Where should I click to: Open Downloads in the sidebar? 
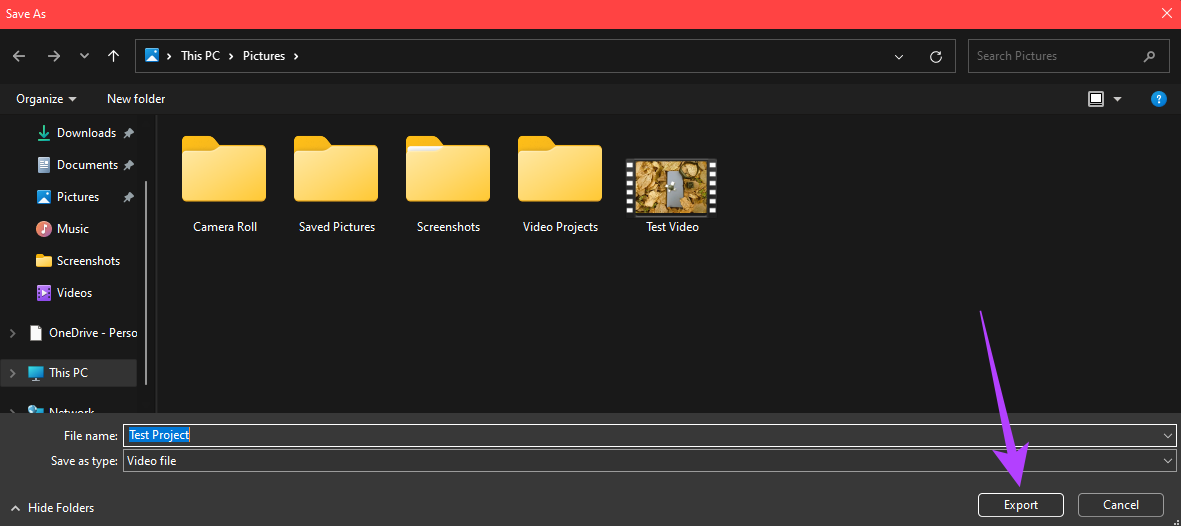click(x=85, y=133)
